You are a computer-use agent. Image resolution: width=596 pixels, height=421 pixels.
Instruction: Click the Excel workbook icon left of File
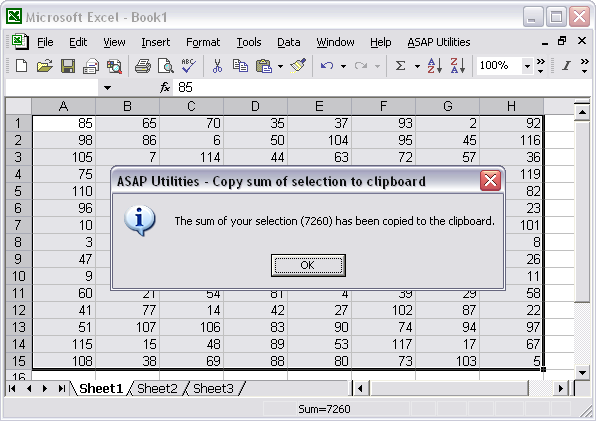[x=19, y=41]
